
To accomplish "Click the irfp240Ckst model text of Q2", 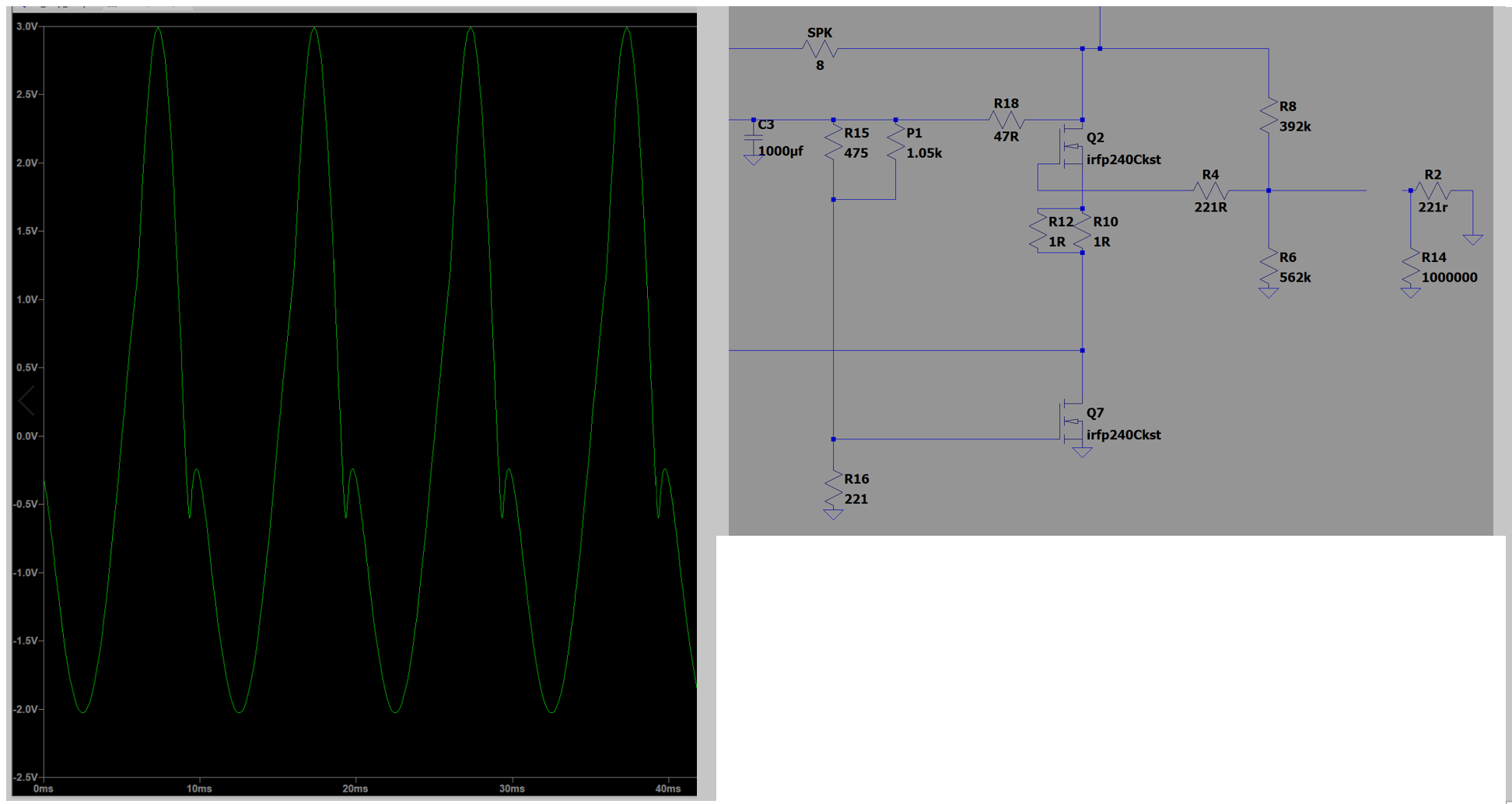I will point(1123,159).
